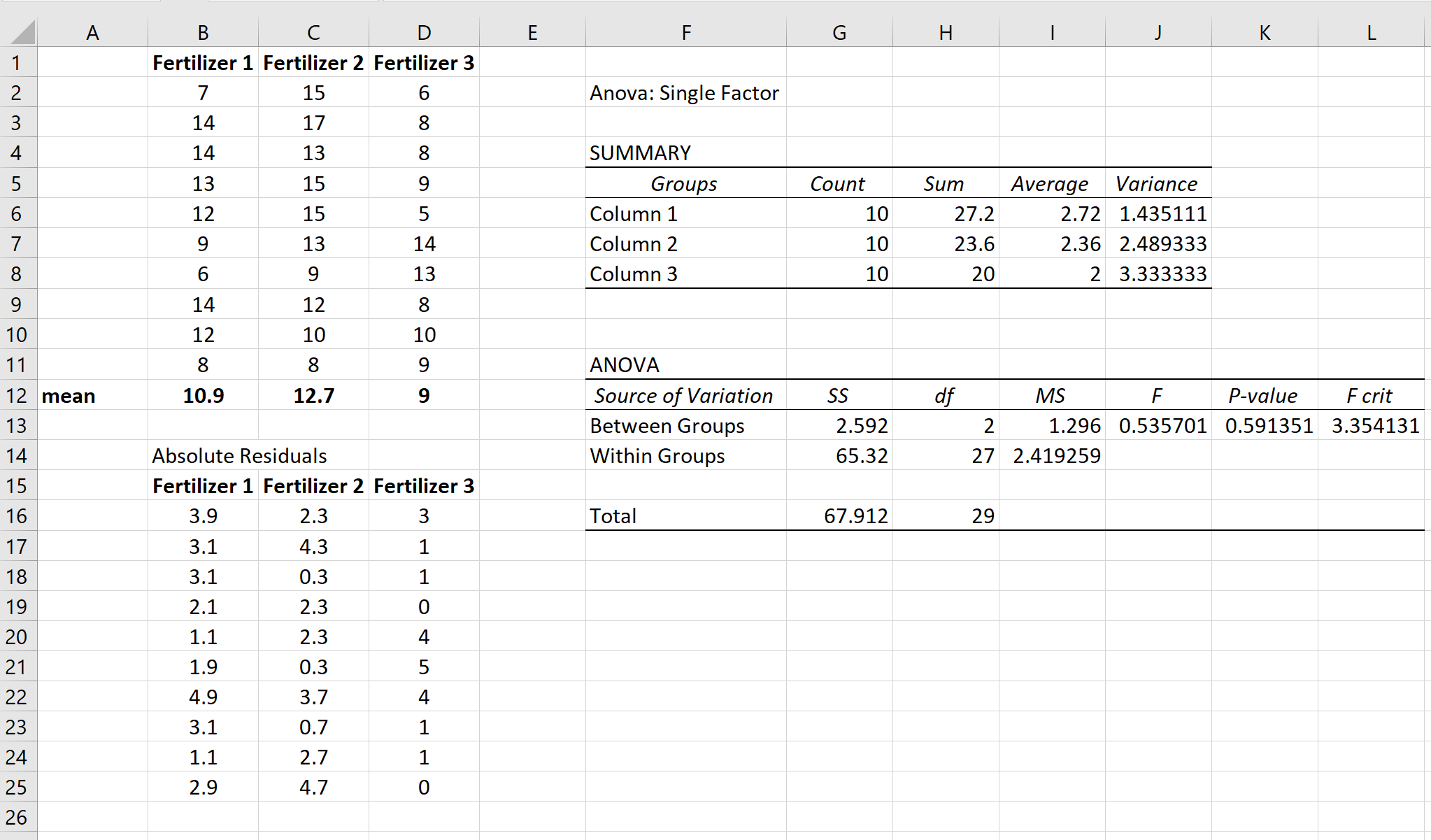Select the 'Source of Variation' heading cell
Image resolution: width=1431 pixels, height=840 pixels.
(x=683, y=395)
